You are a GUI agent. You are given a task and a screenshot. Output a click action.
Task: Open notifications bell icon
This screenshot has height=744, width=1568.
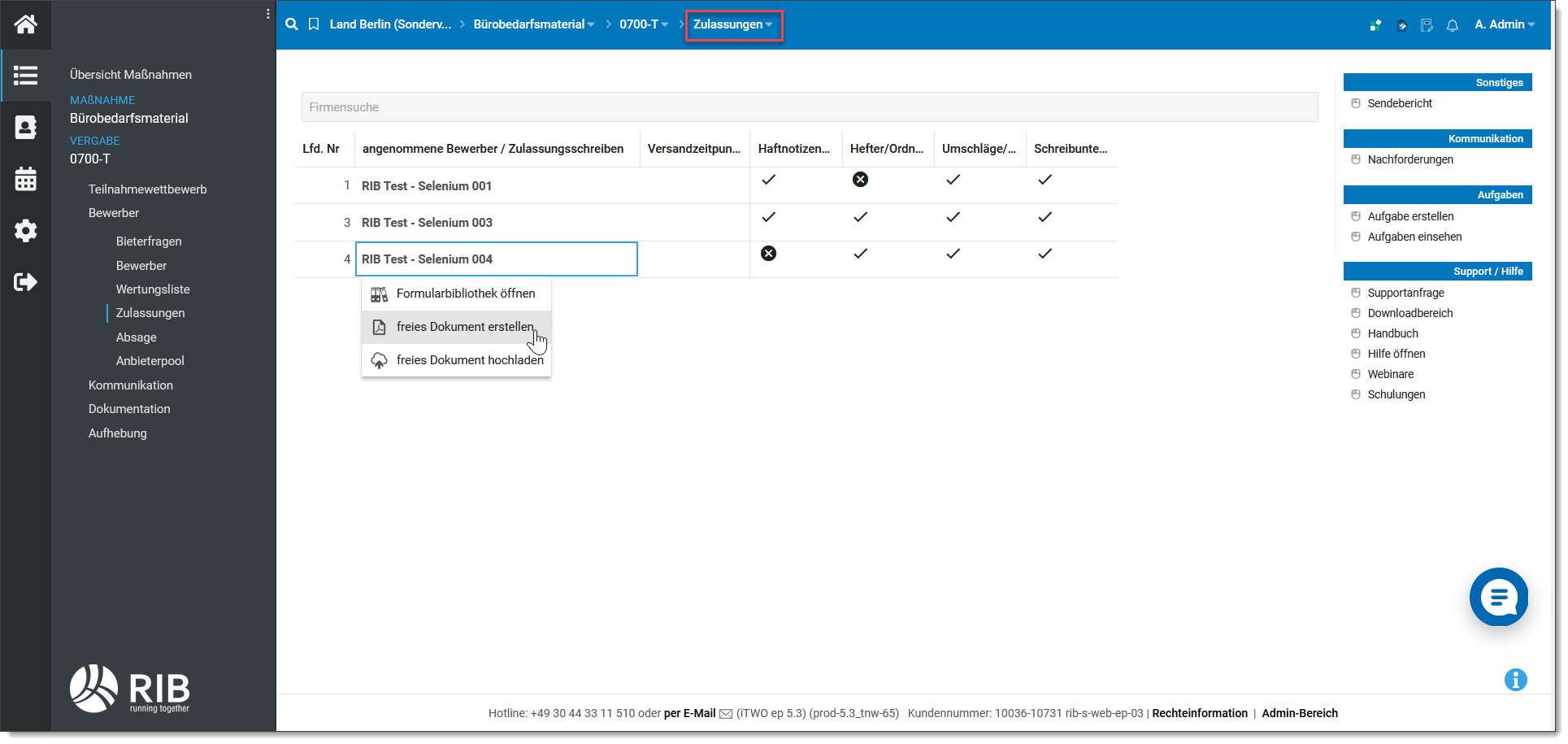(x=1453, y=25)
